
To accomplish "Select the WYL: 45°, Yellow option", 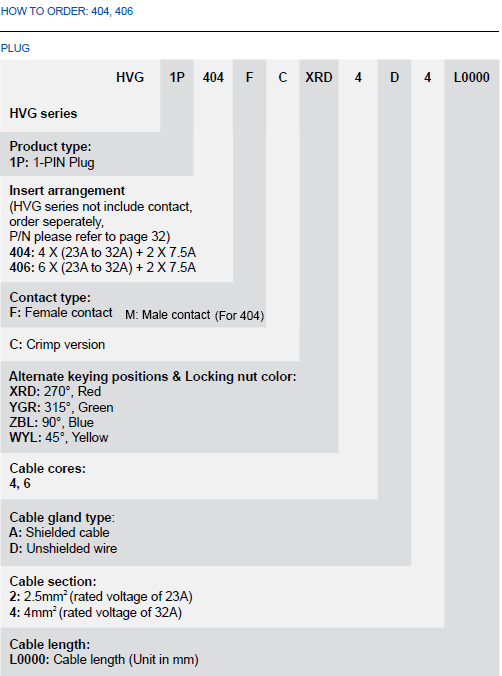I will [x=59, y=438].
